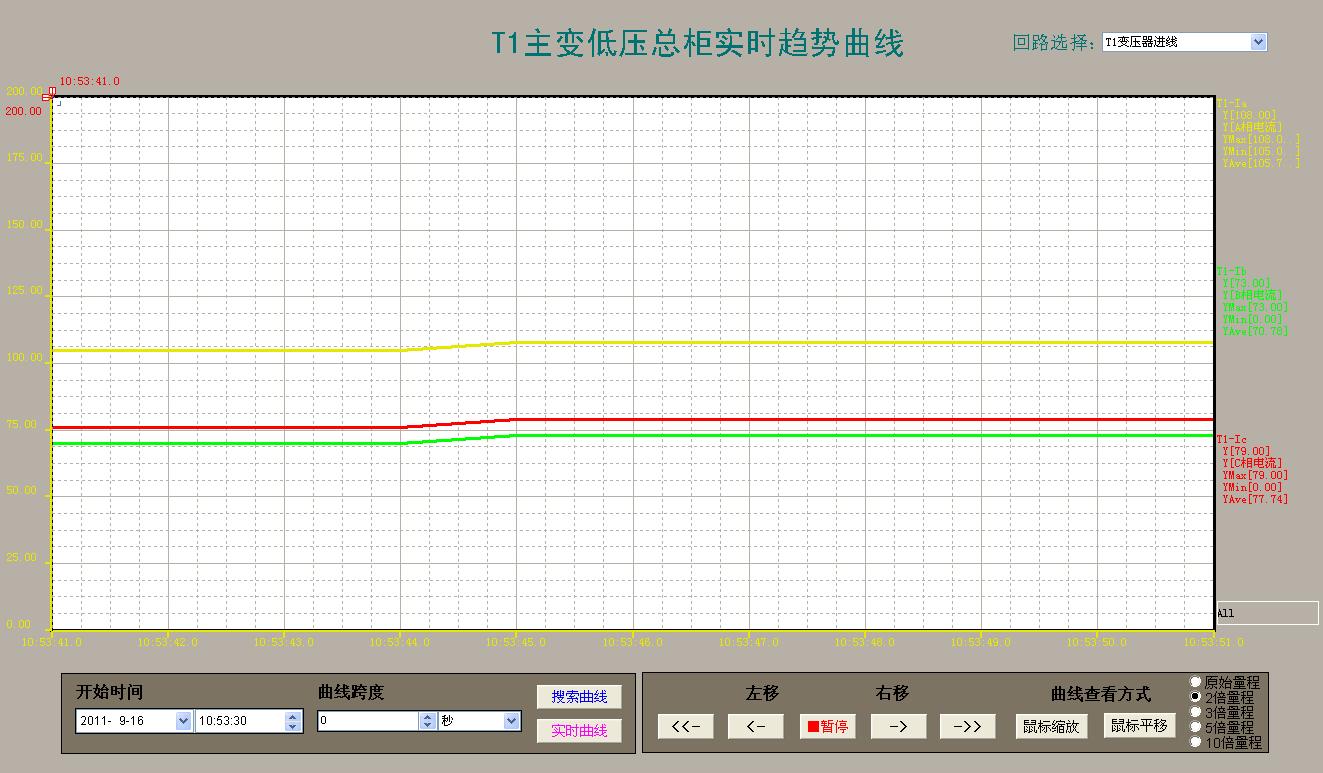The image size is (1323, 773).
Task: Open the start date picker dropdown
Action: click(x=183, y=720)
